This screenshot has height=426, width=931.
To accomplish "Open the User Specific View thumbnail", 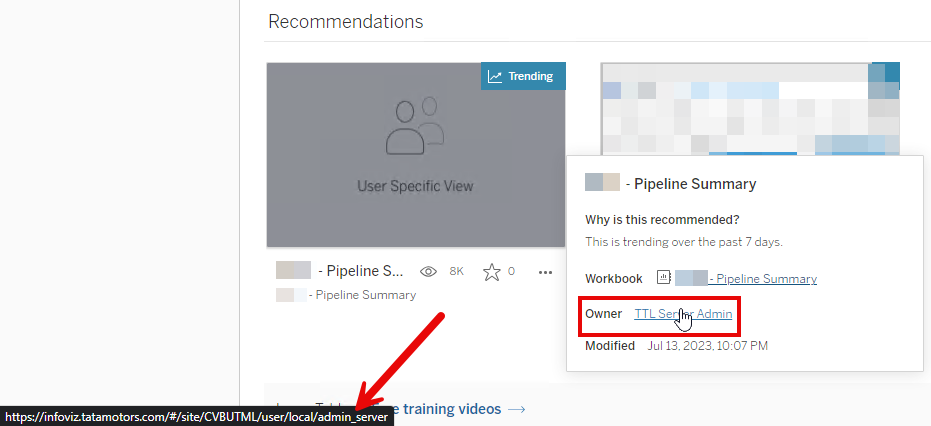I will (x=415, y=154).
